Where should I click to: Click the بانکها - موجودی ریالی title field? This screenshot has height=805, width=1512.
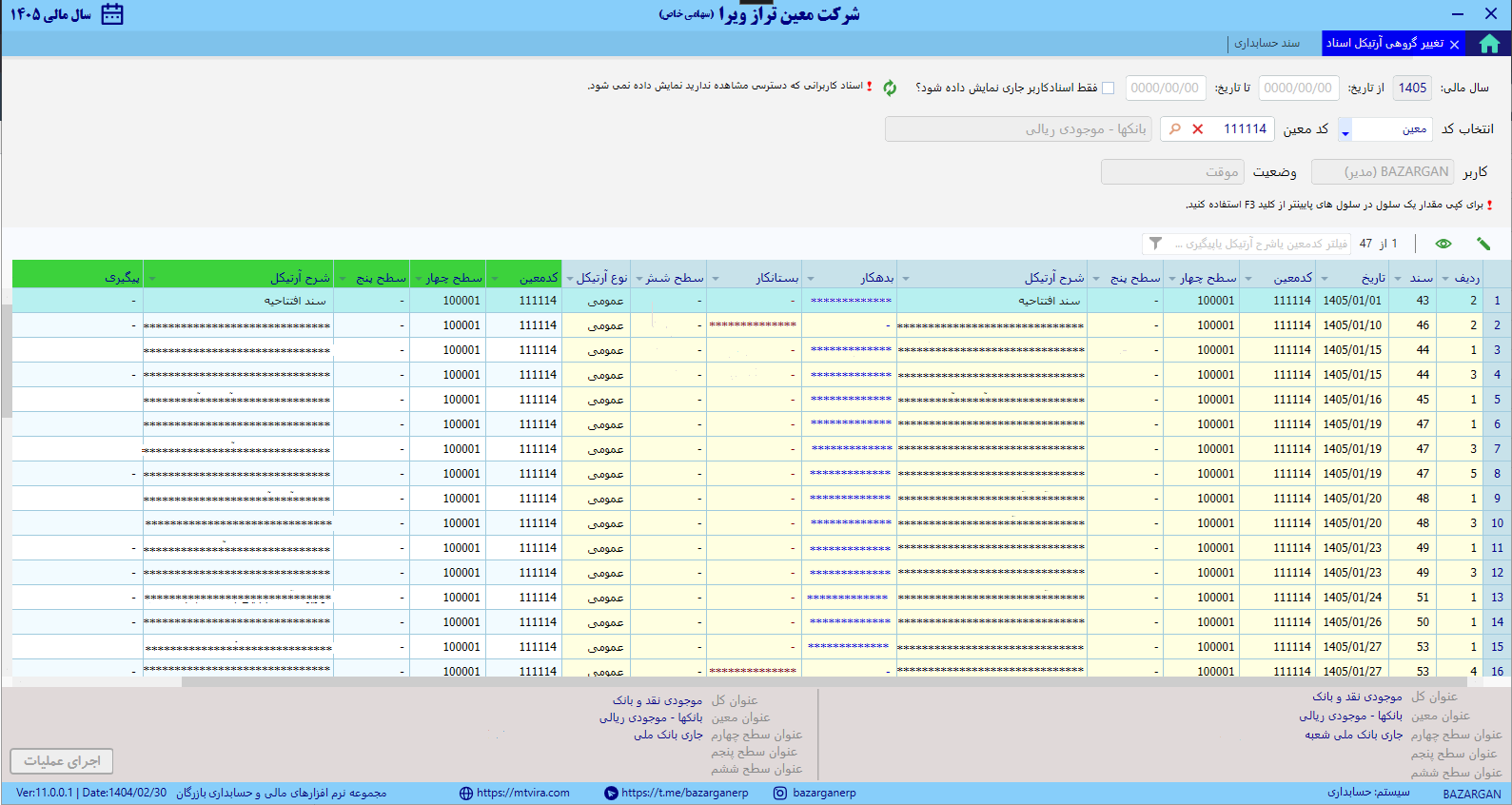[x=1018, y=129]
